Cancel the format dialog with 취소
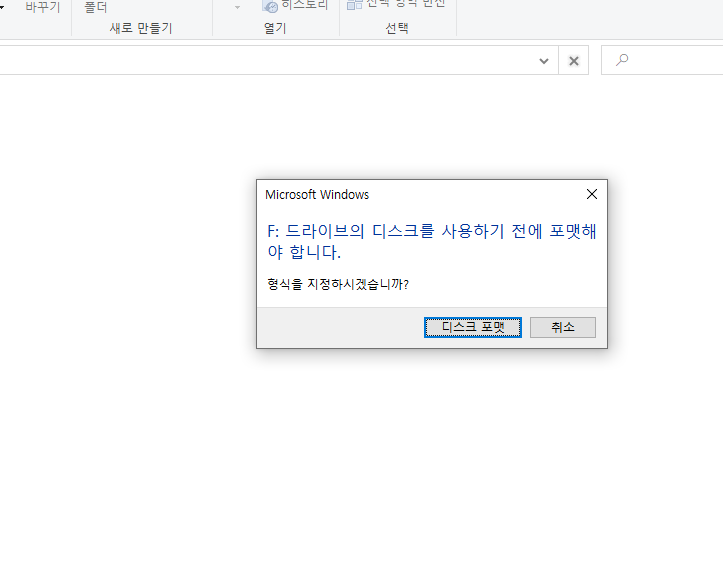This screenshot has width=723, height=572. [x=563, y=327]
